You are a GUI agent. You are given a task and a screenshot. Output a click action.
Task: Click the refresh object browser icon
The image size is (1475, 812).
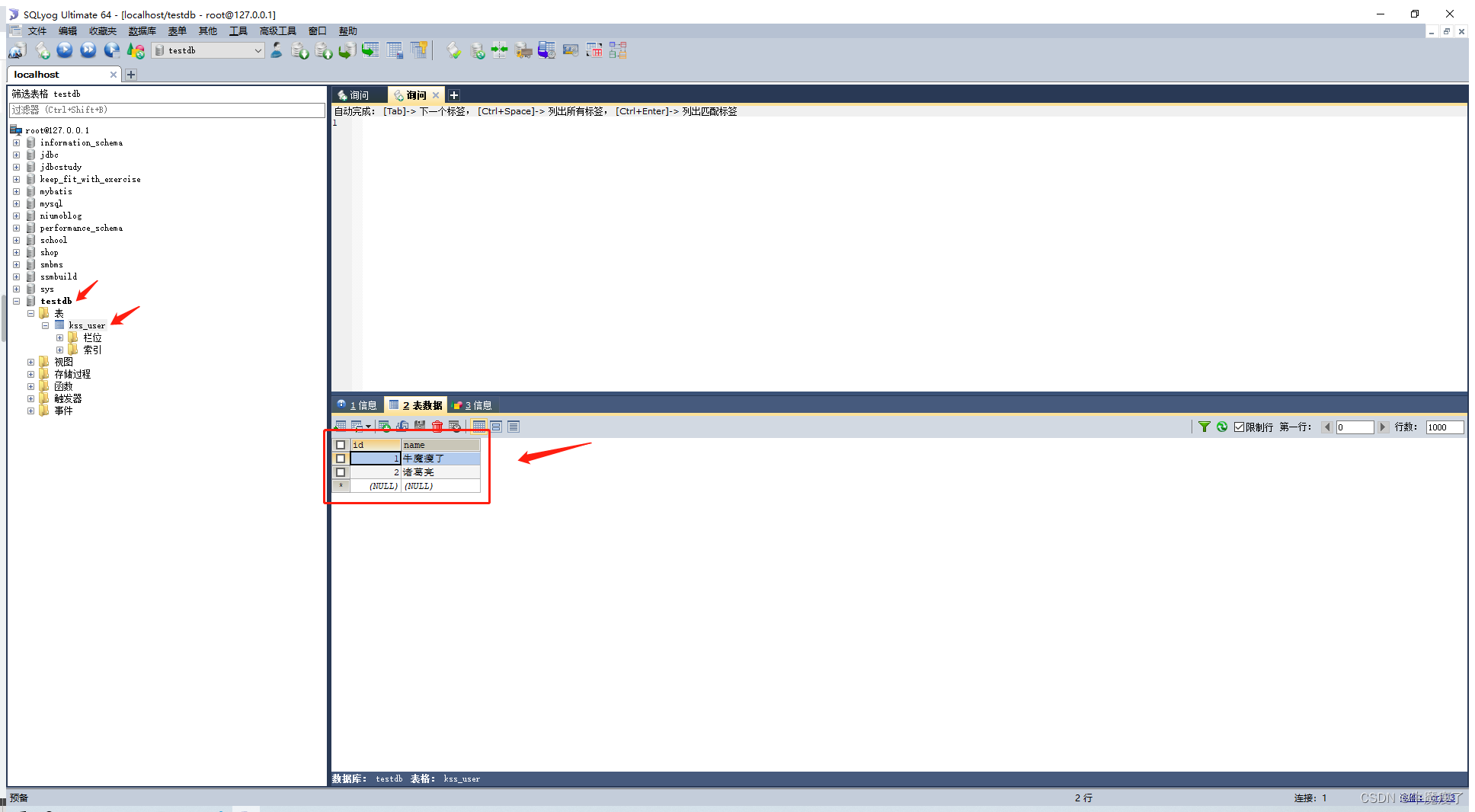[136, 50]
